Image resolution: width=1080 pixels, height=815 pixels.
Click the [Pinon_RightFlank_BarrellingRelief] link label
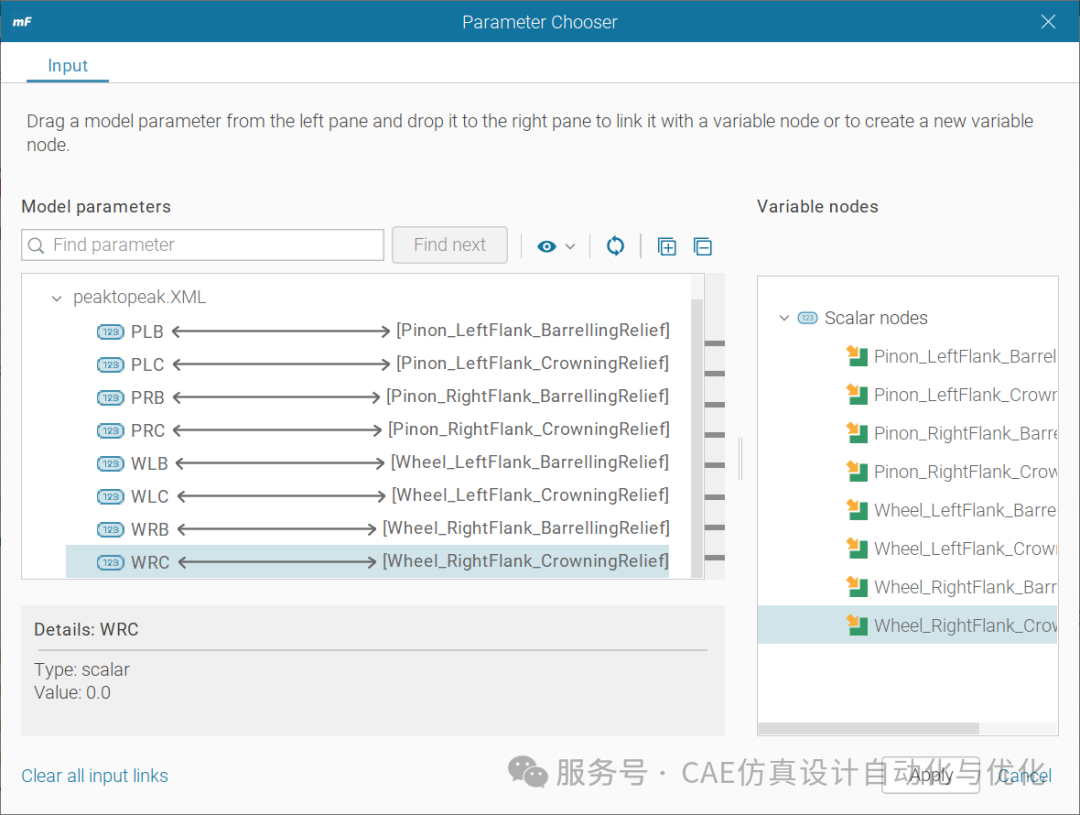click(x=528, y=396)
